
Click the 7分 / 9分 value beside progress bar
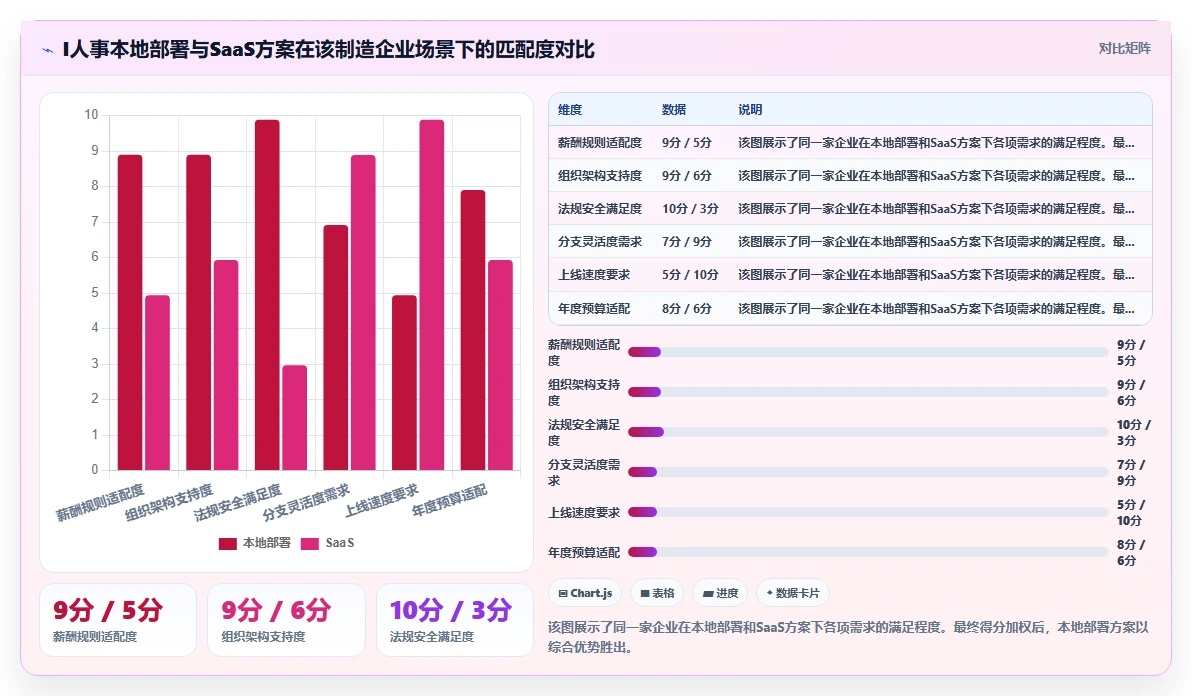1131,473
